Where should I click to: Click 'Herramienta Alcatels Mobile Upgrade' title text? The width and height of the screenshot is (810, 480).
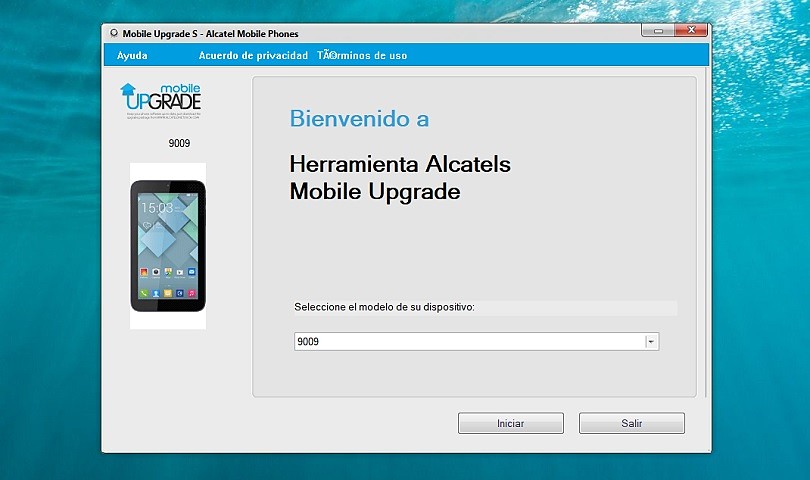pyautogui.click(x=400, y=178)
